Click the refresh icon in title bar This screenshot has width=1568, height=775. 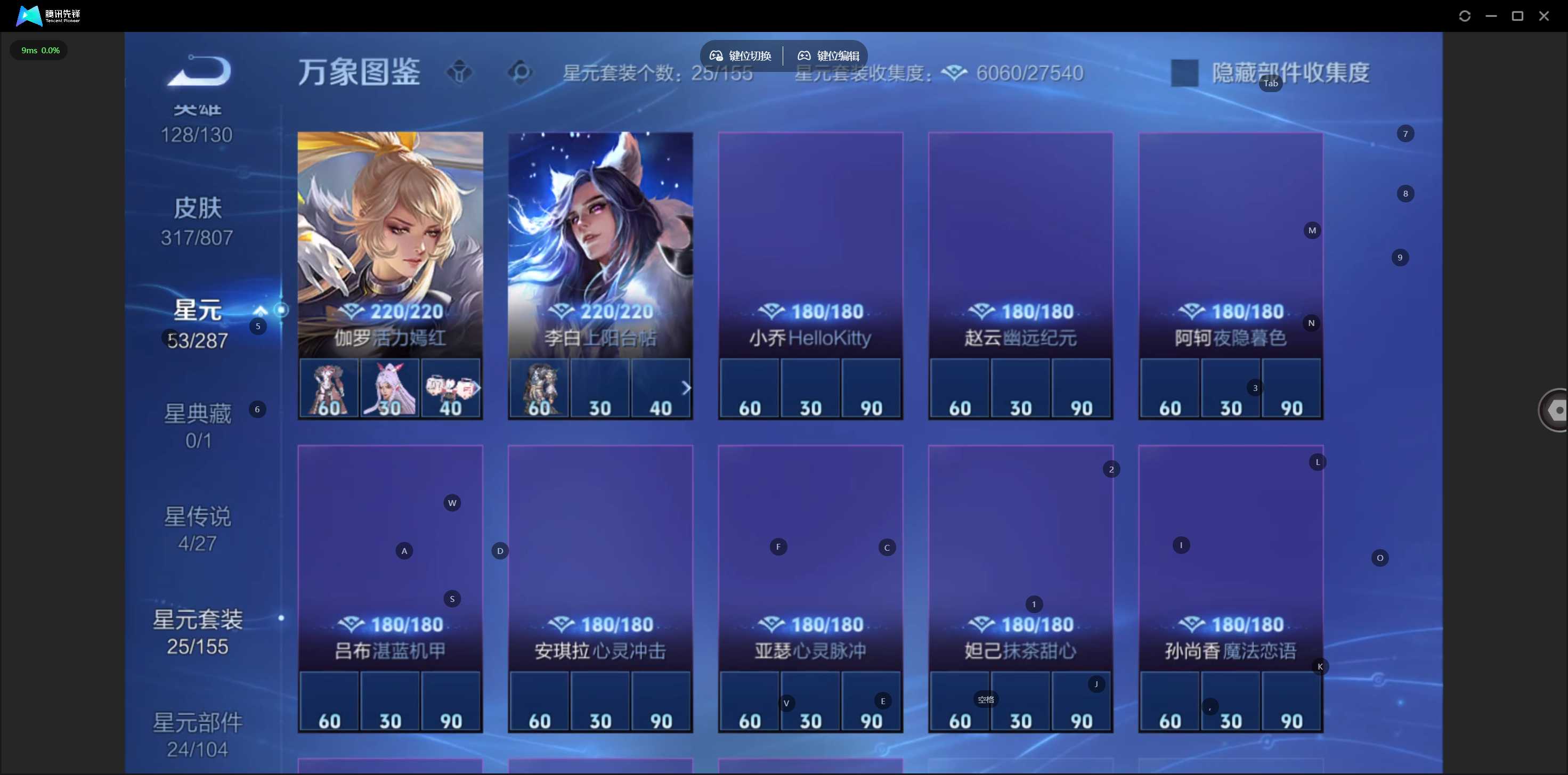point(1465,16)
